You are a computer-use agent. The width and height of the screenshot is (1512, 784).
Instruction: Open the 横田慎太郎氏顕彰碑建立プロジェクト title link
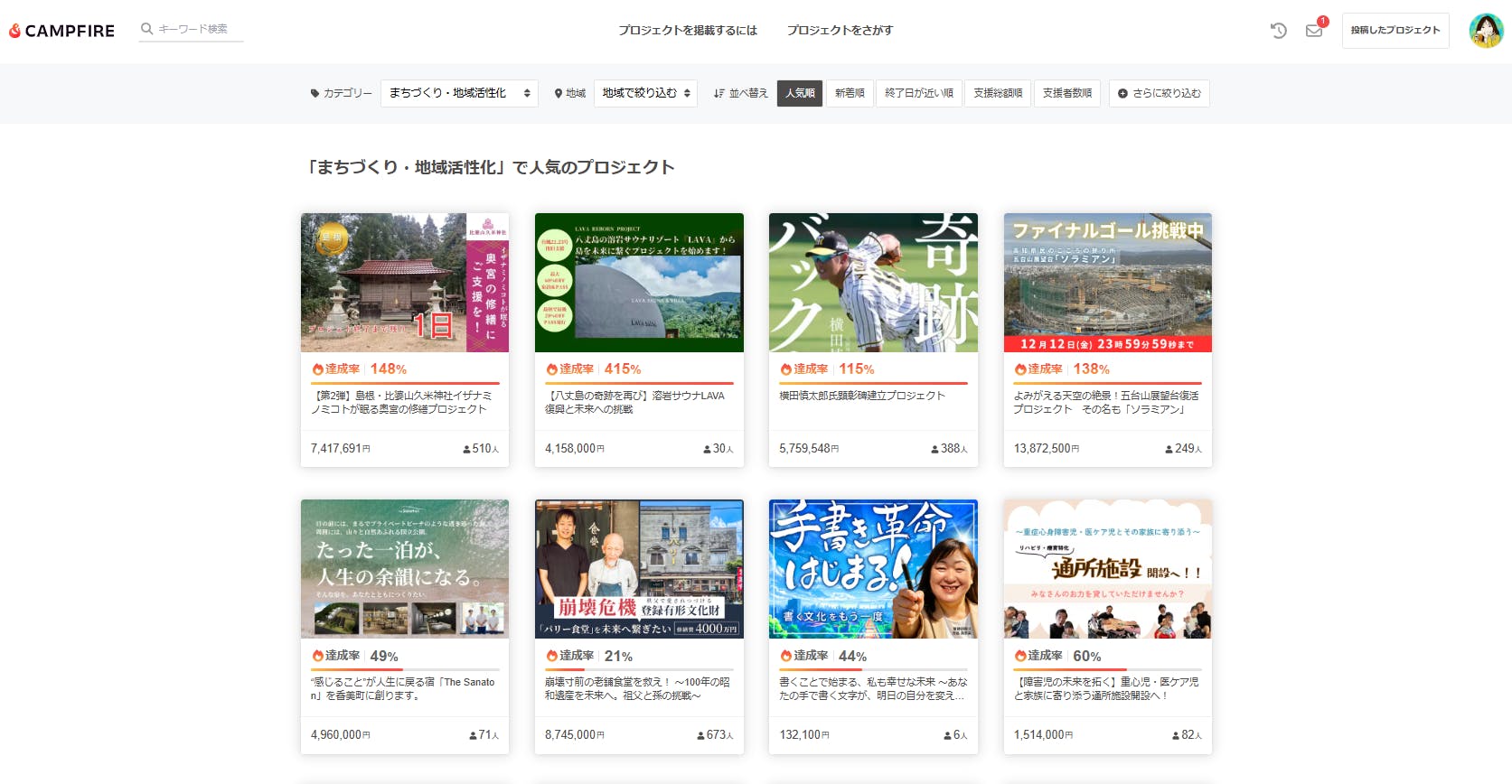[862, 396]
